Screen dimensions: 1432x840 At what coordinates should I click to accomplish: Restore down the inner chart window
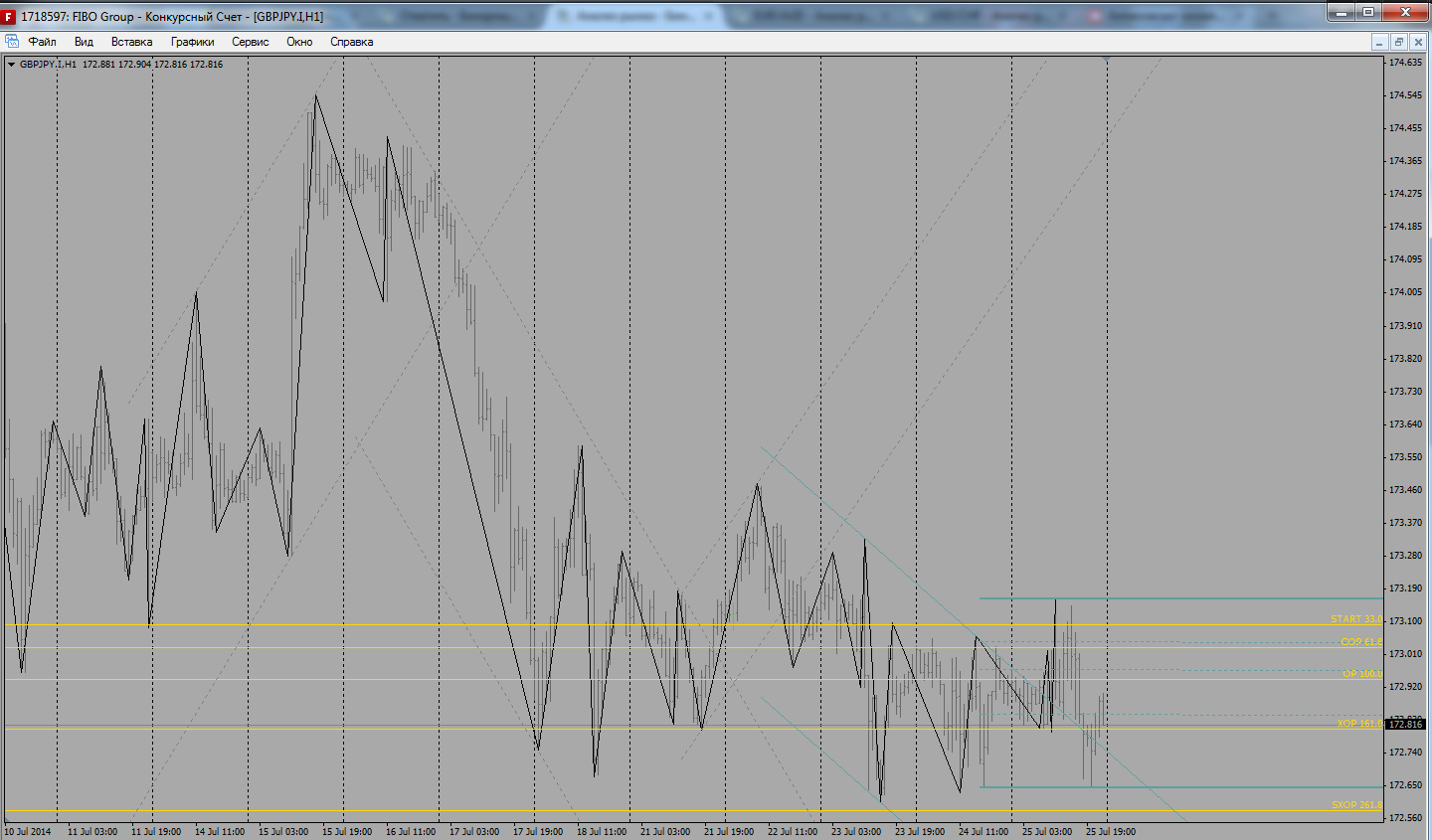1398,42
